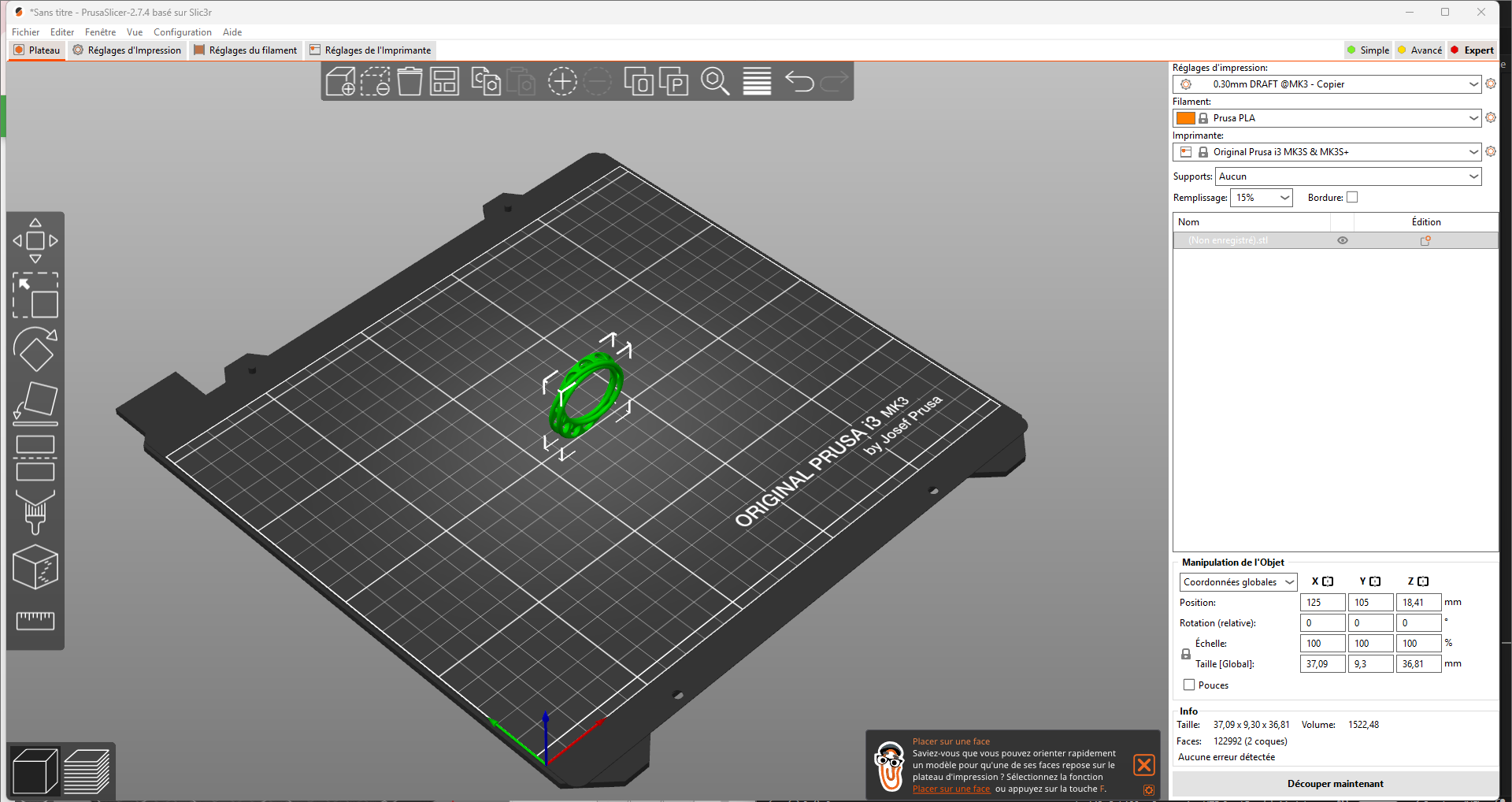
Task: Open print settings gear beside DRAFT profile
Action: click(x=1491, y=84)
